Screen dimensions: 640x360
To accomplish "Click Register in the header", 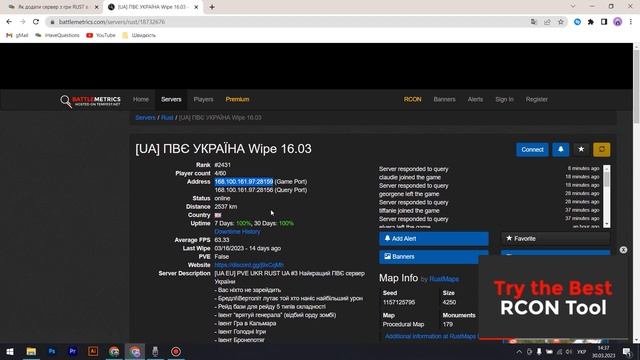I will [x=536, y=99].
